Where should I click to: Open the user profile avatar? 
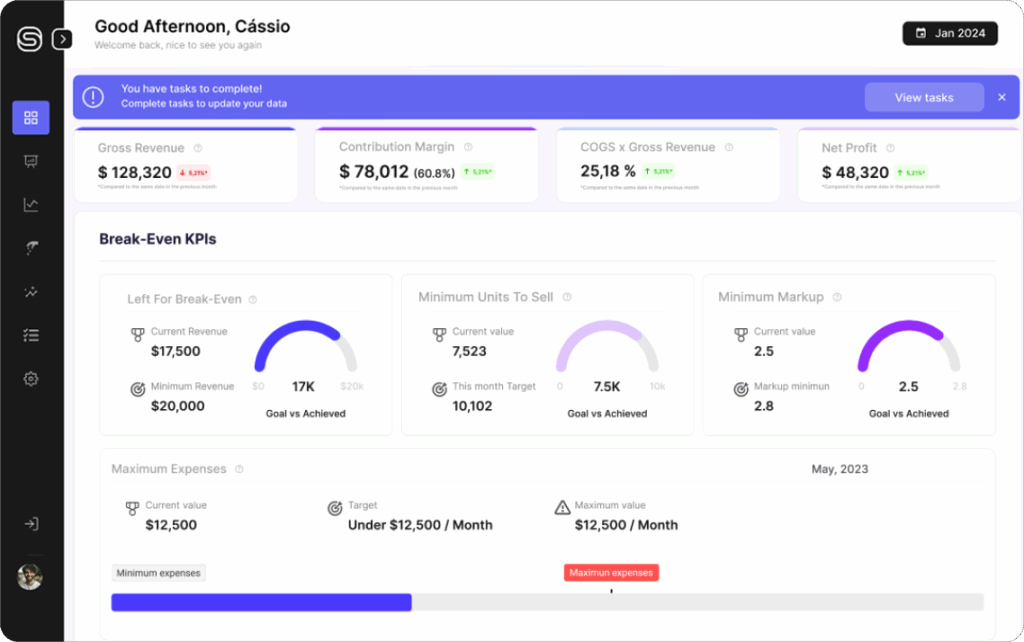[x=29, y=577]
